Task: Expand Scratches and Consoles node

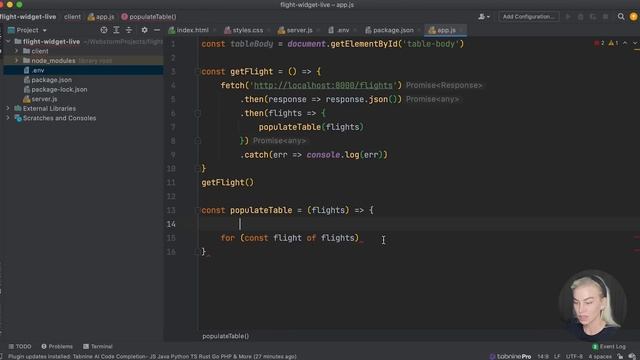Action: point(8,118)
